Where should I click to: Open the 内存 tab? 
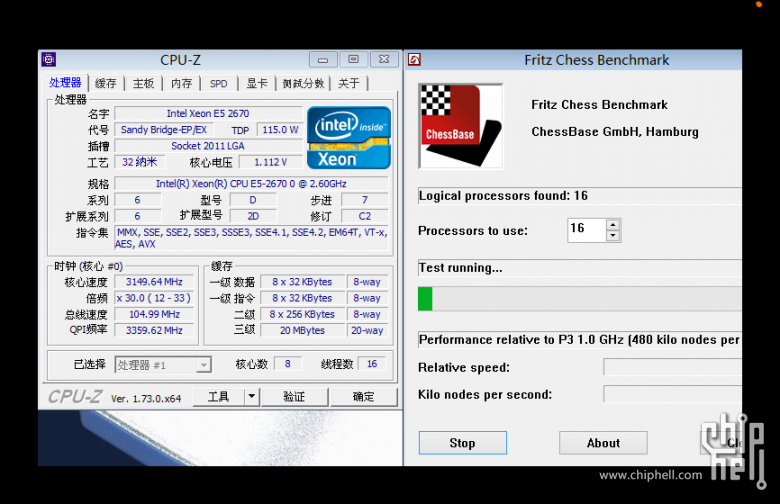(x=181, y=83)
